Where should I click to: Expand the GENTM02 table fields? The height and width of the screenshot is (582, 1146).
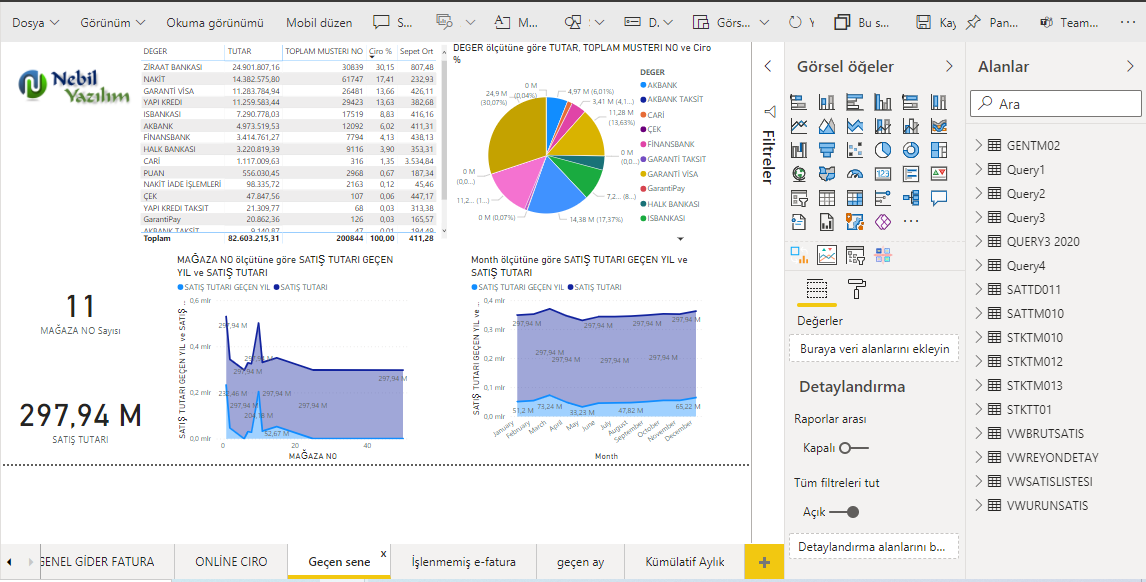[979, 146]
